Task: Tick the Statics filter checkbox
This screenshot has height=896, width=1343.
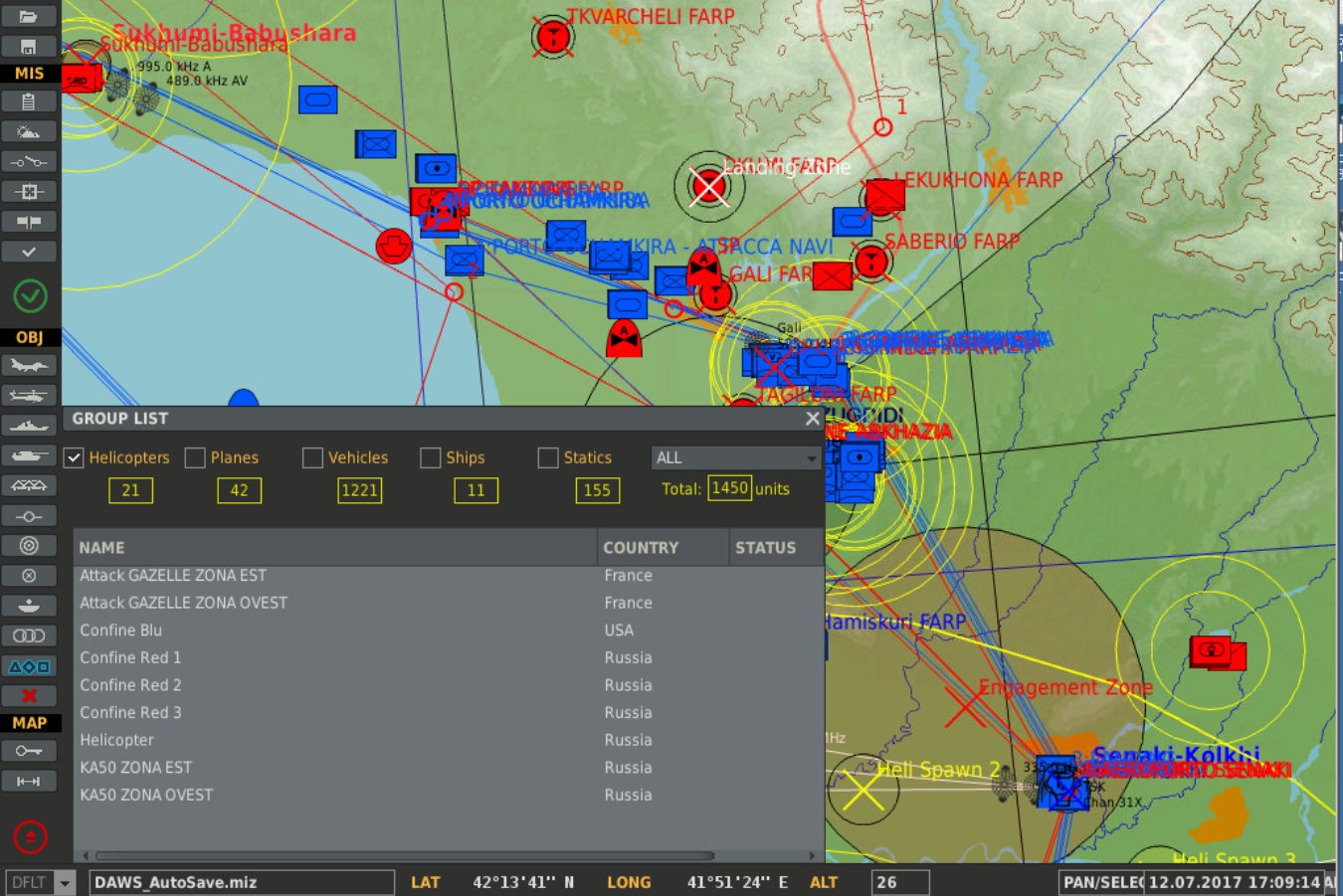Action: tap(548, 457)
